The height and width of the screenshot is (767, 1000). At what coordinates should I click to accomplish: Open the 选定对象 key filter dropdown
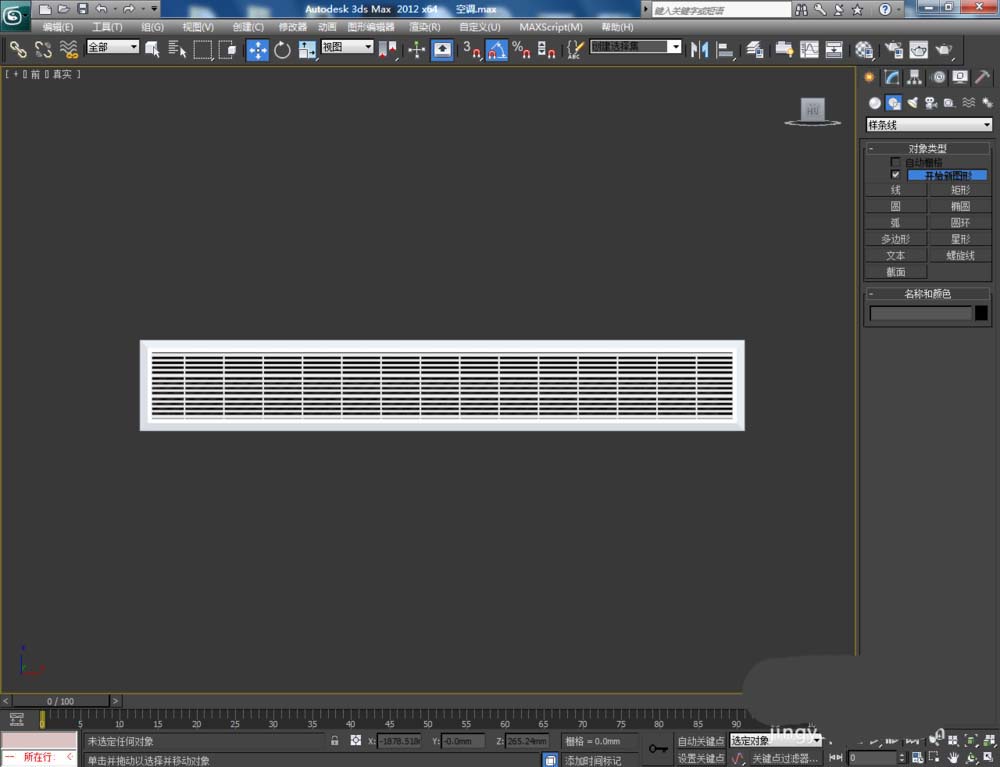776,740
